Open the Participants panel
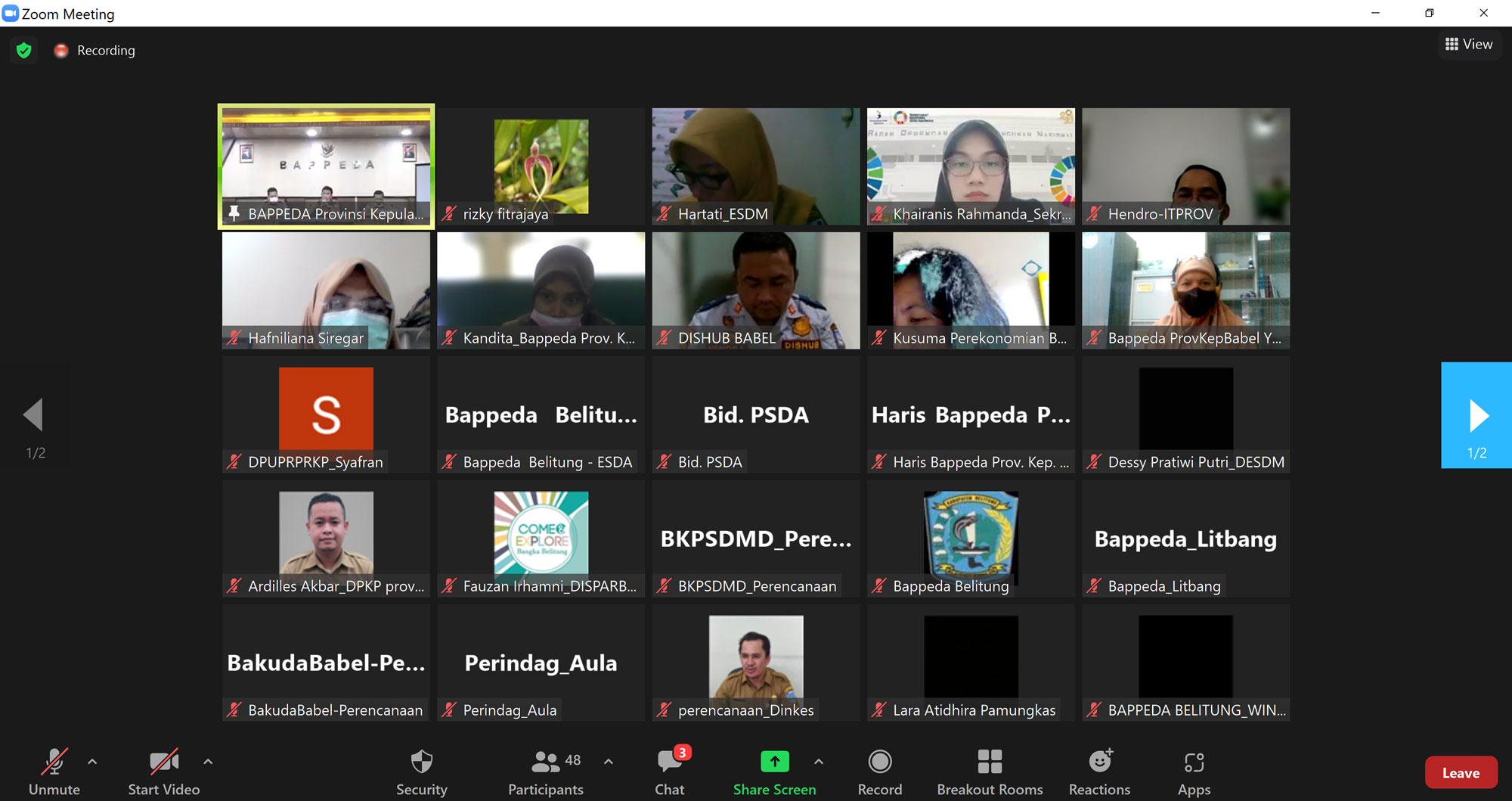Image resolution: width=1512 pixels, height=801 pixels. click(546, 772)
